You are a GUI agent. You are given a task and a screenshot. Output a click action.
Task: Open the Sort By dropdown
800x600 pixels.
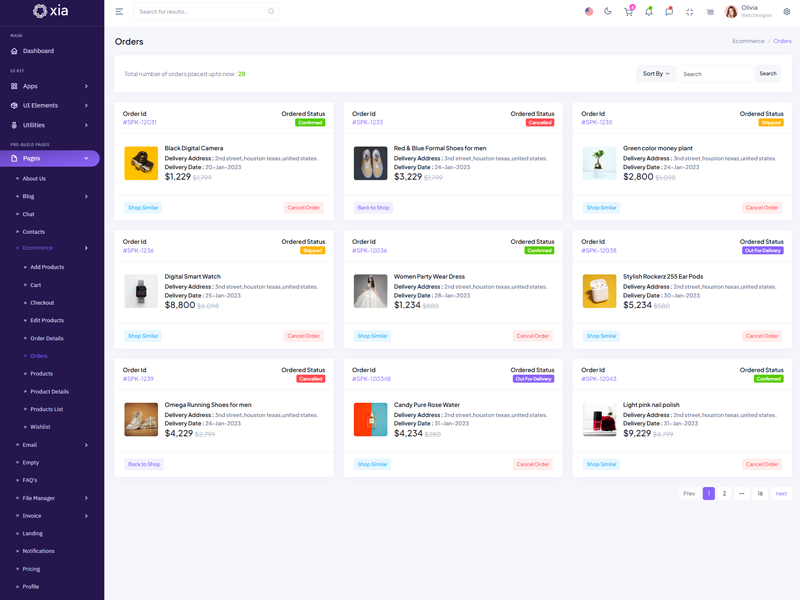(x=655, y=74)
